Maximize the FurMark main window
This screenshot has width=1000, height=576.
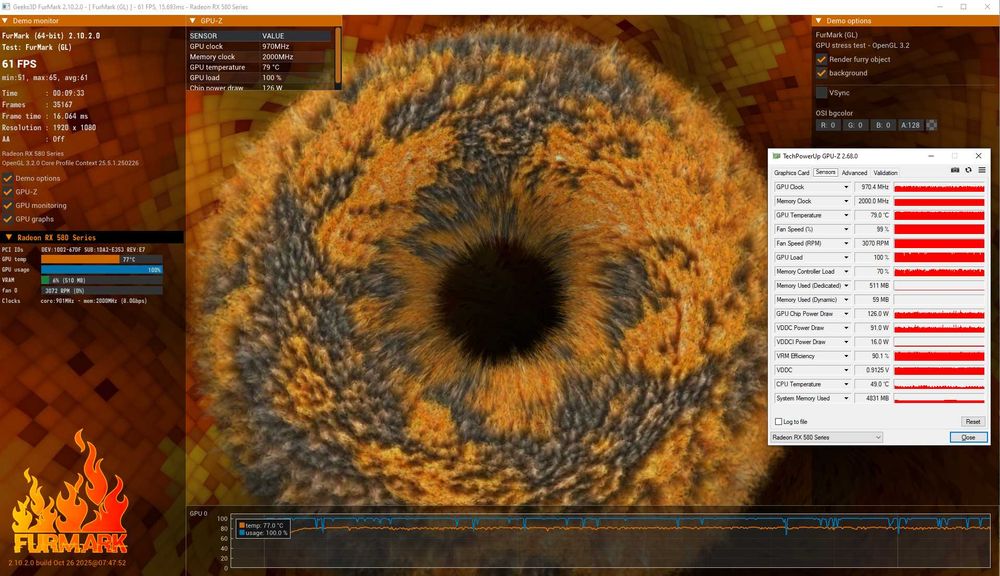click(964, 6)
